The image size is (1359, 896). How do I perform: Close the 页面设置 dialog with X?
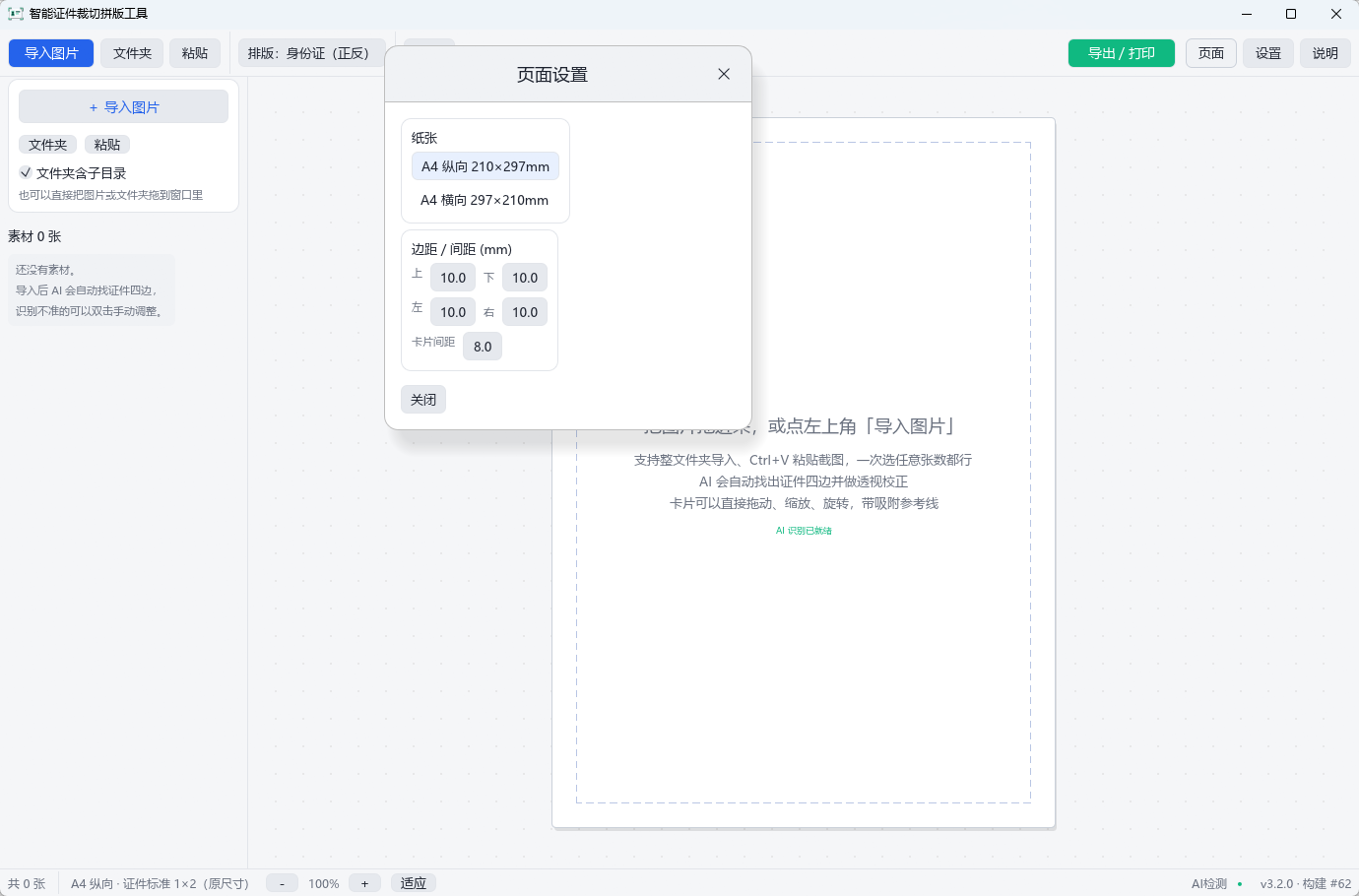tap(724, 74)
